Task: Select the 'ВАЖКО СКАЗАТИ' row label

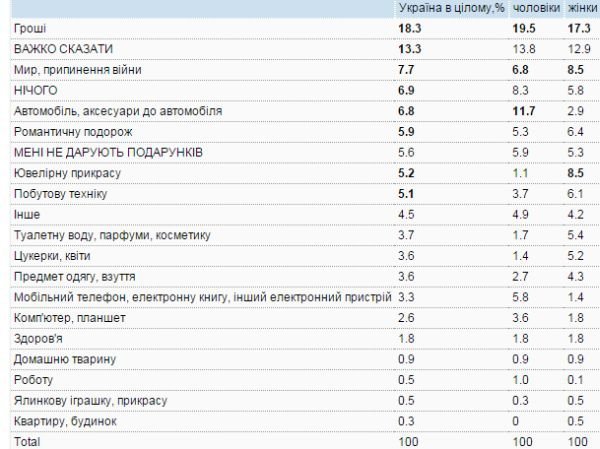Action: [63, 49]
